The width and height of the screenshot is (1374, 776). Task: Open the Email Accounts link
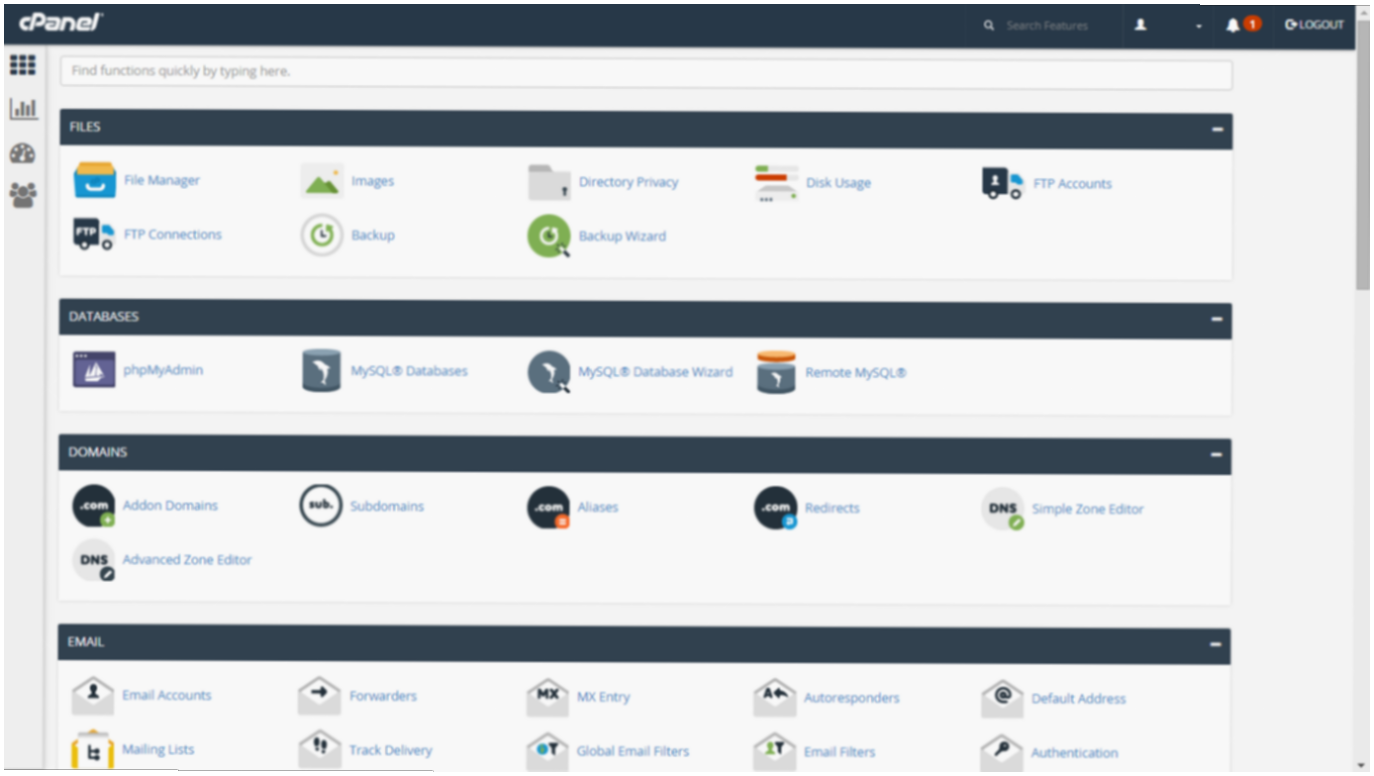pos(167,695)
